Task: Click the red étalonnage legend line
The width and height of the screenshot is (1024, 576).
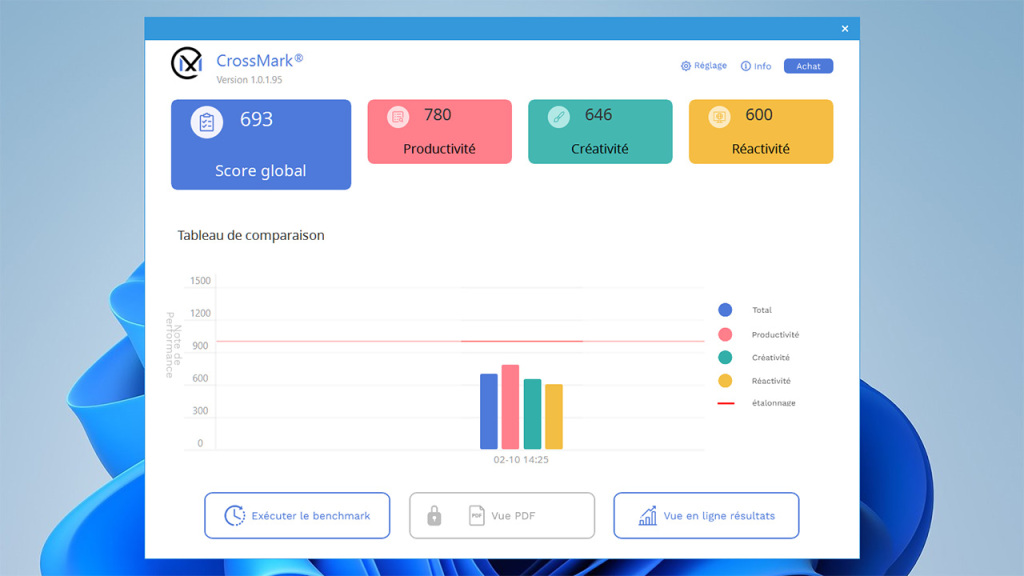Action: (x=726, y=403)
